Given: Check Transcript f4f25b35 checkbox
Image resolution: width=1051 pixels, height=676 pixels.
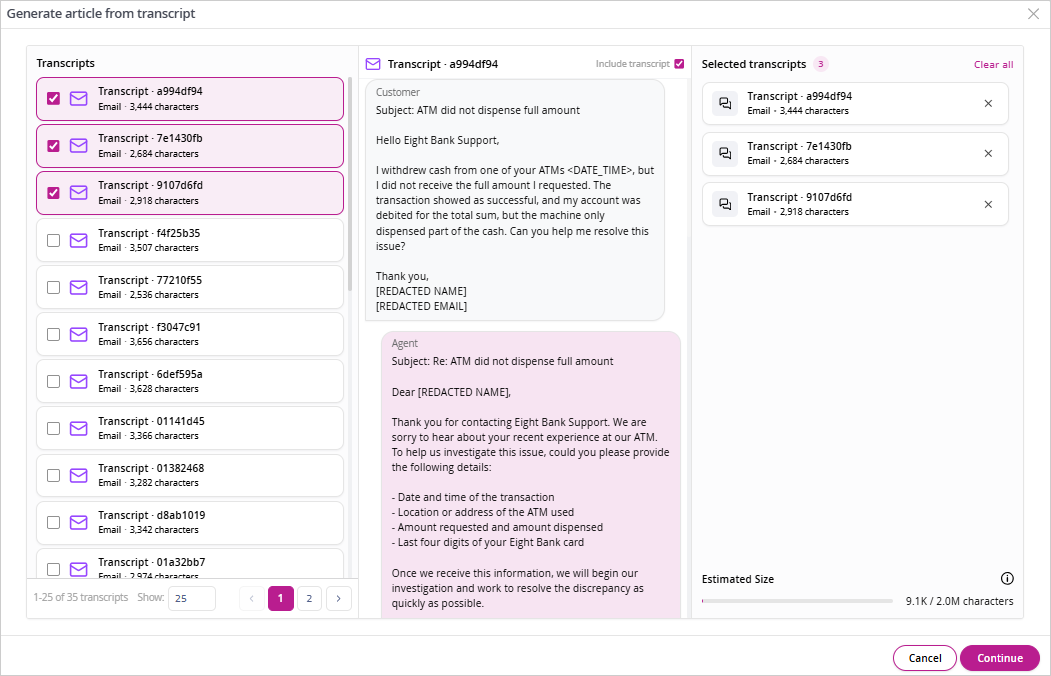Looking at the screenshot, I should pyautogui.click(x=54, y=241).
